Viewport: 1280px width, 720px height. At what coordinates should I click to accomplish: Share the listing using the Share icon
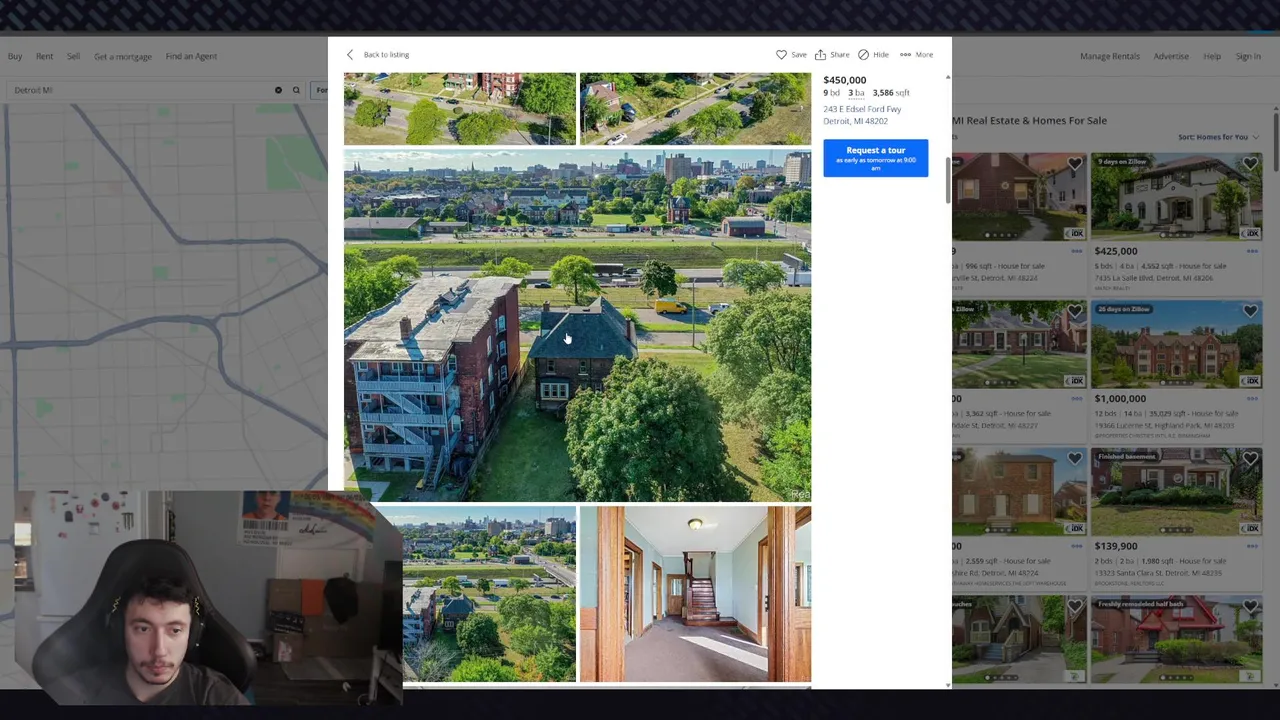820,55
